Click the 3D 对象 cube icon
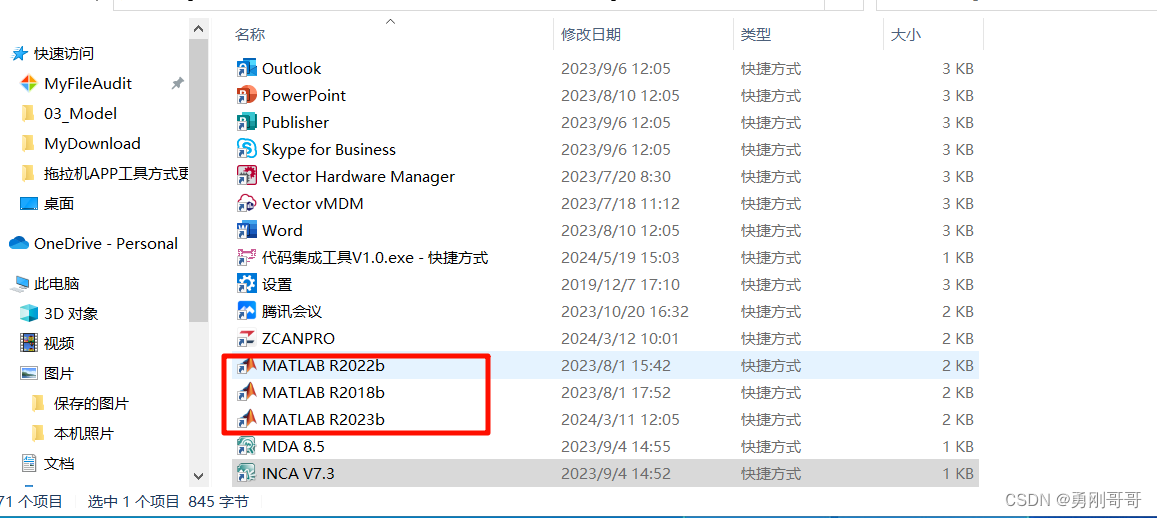 click(x=29, y=314)
